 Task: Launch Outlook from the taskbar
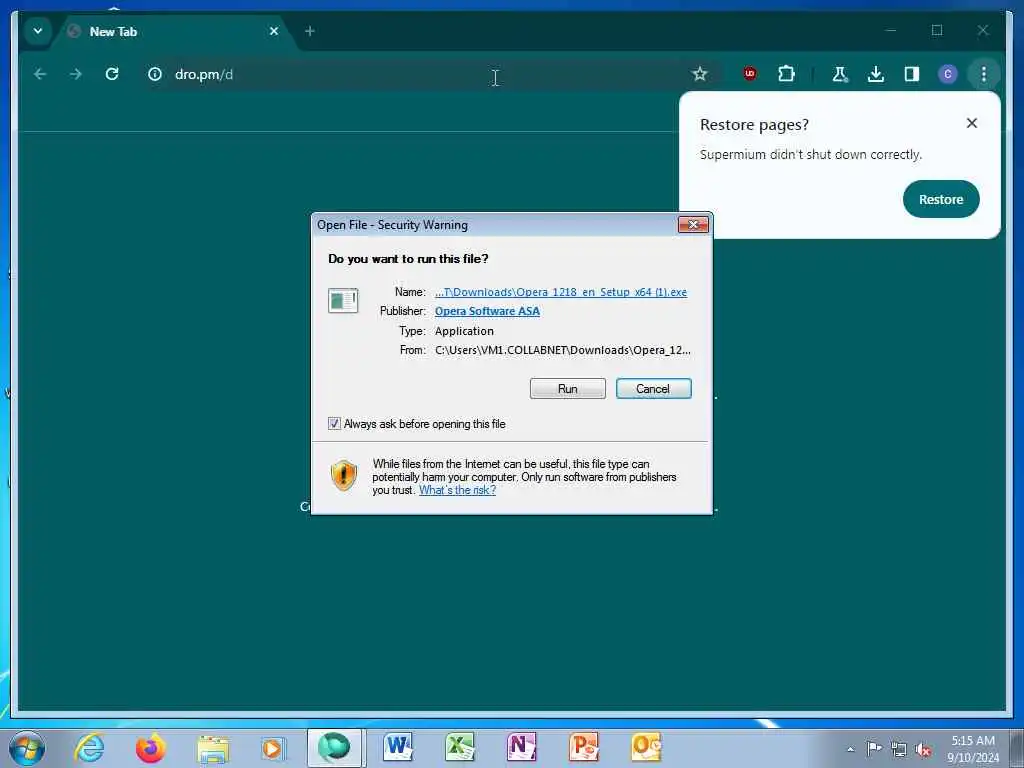645,746
